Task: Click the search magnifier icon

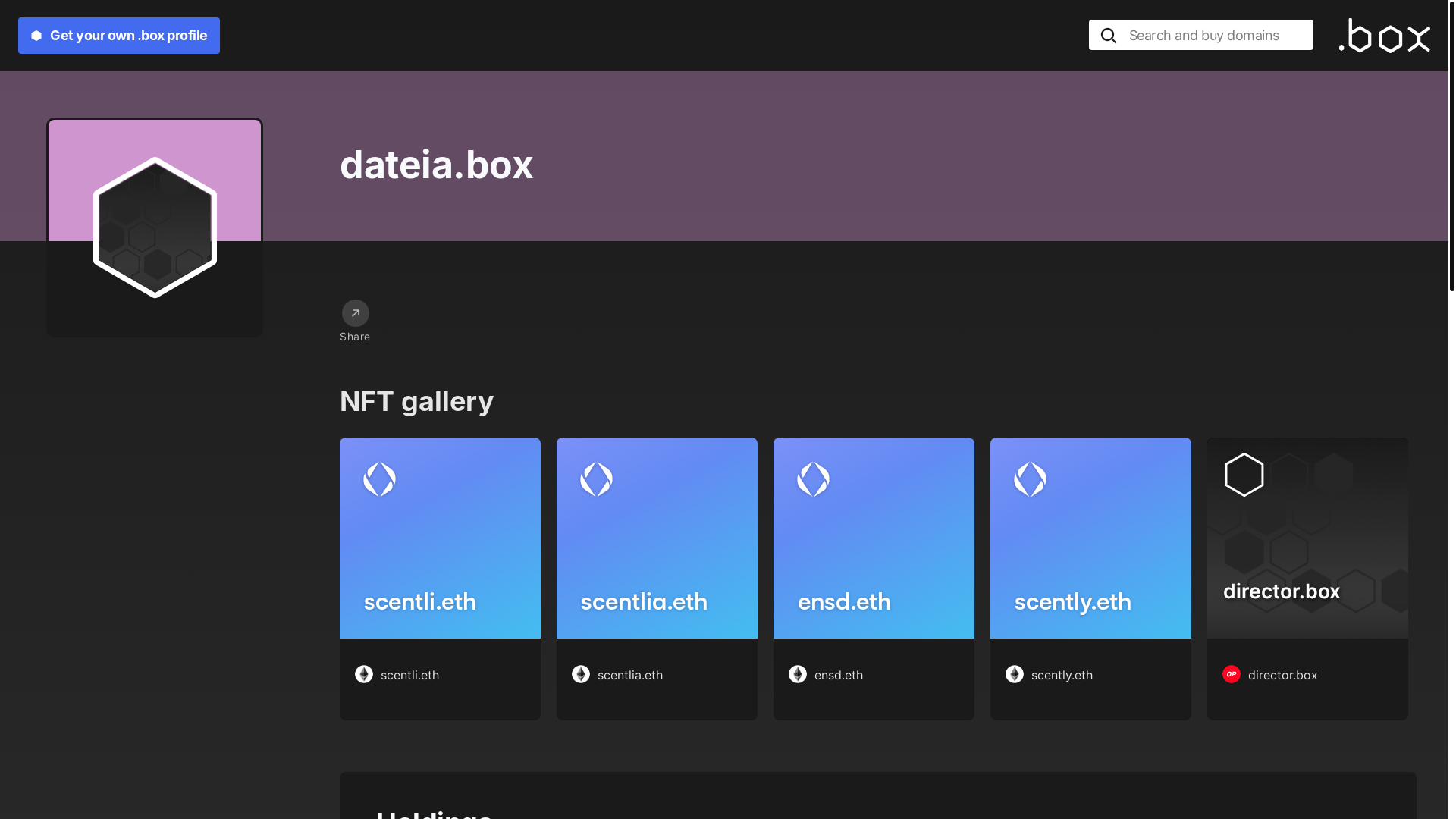Action: 1109,36
